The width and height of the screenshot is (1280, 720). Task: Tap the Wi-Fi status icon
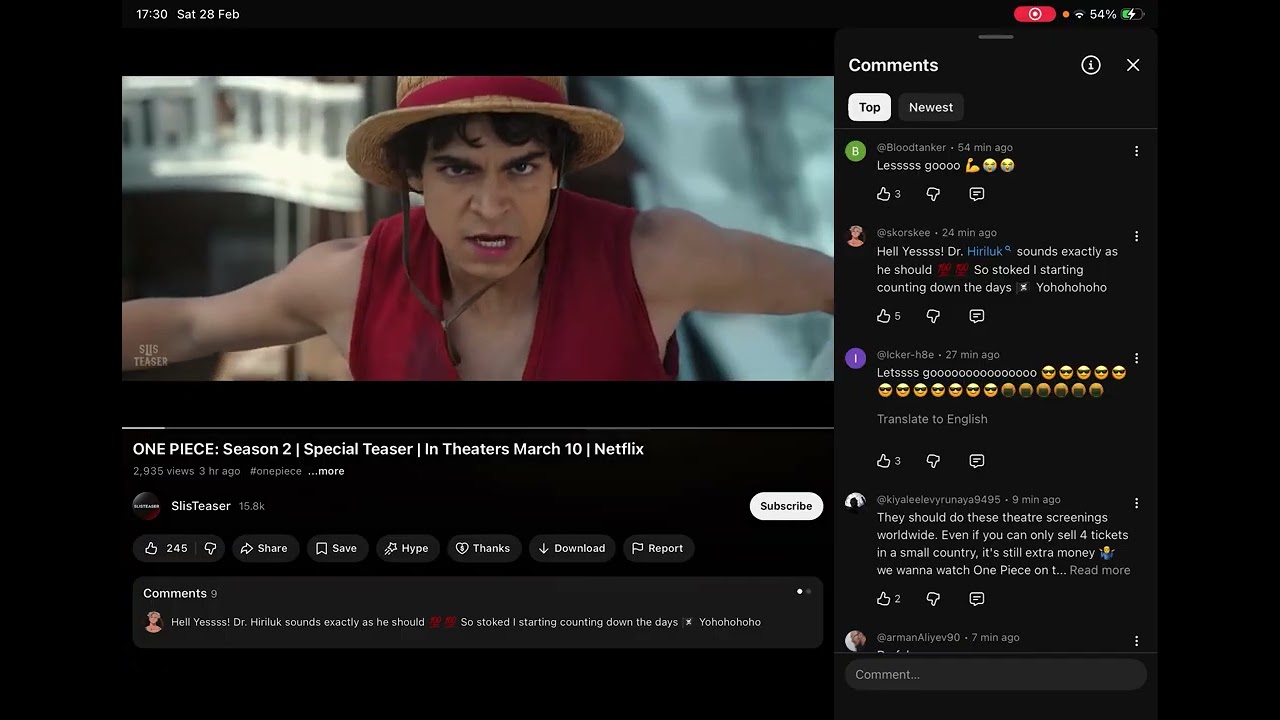point(1079,14)
